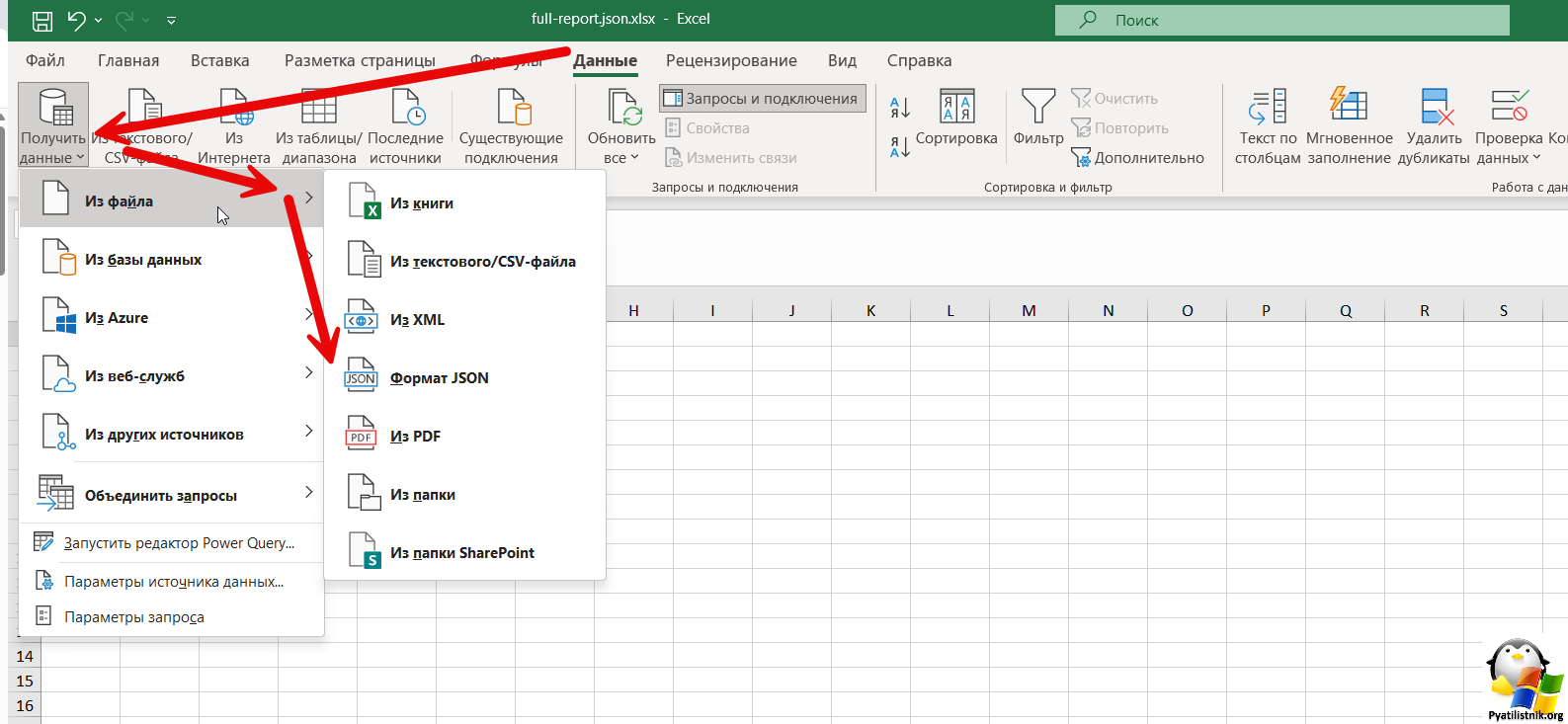
Task: Click Изменить связи button
Action: pyautogui.click(x=731, y=158)
